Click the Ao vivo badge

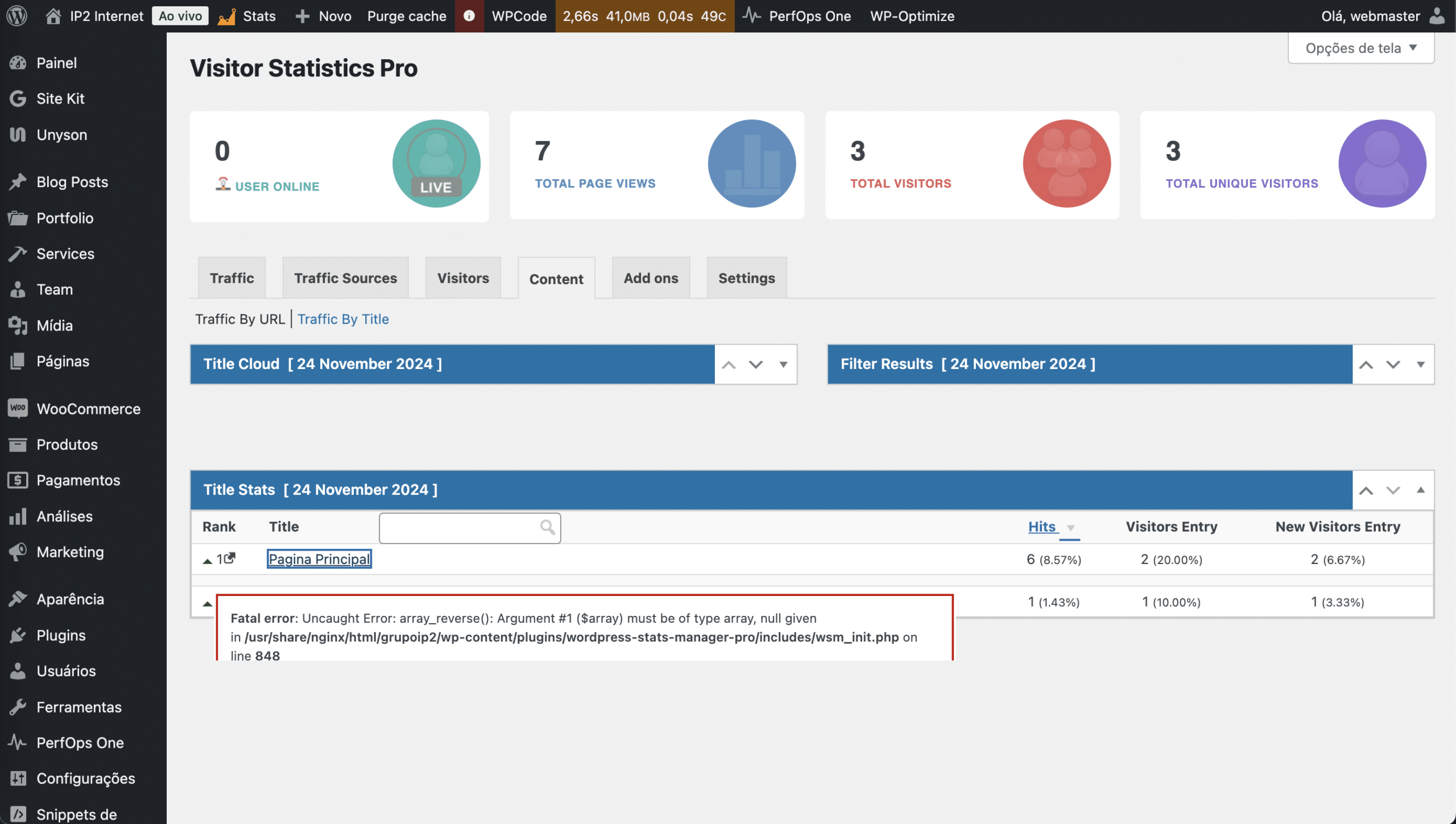coord(180,16)
